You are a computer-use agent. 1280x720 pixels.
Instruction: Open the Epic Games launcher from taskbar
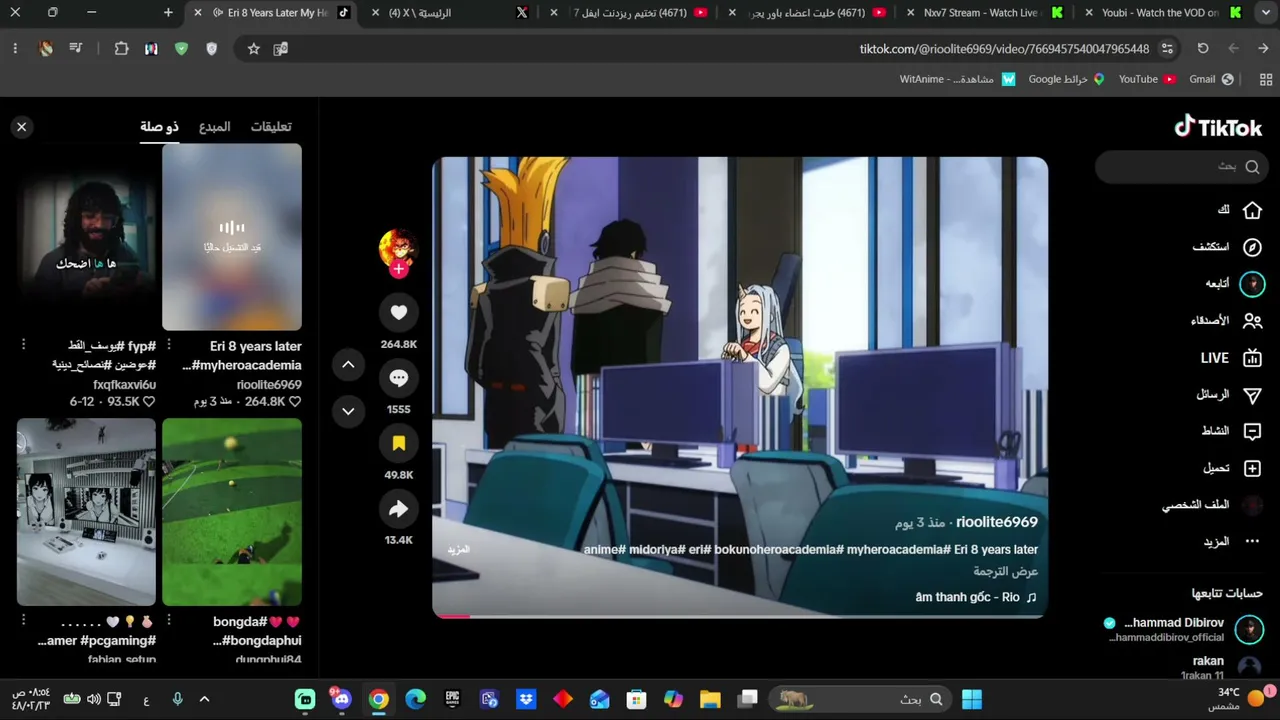452,699
